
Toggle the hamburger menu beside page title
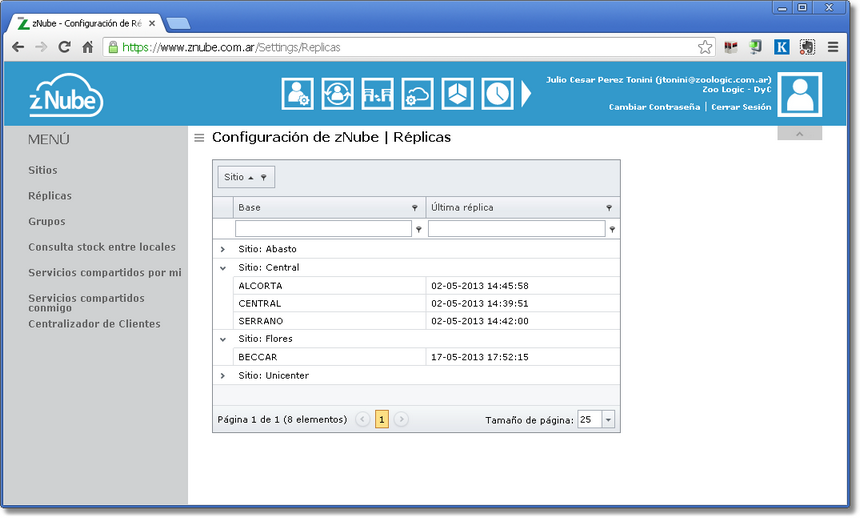pos(199,138)
